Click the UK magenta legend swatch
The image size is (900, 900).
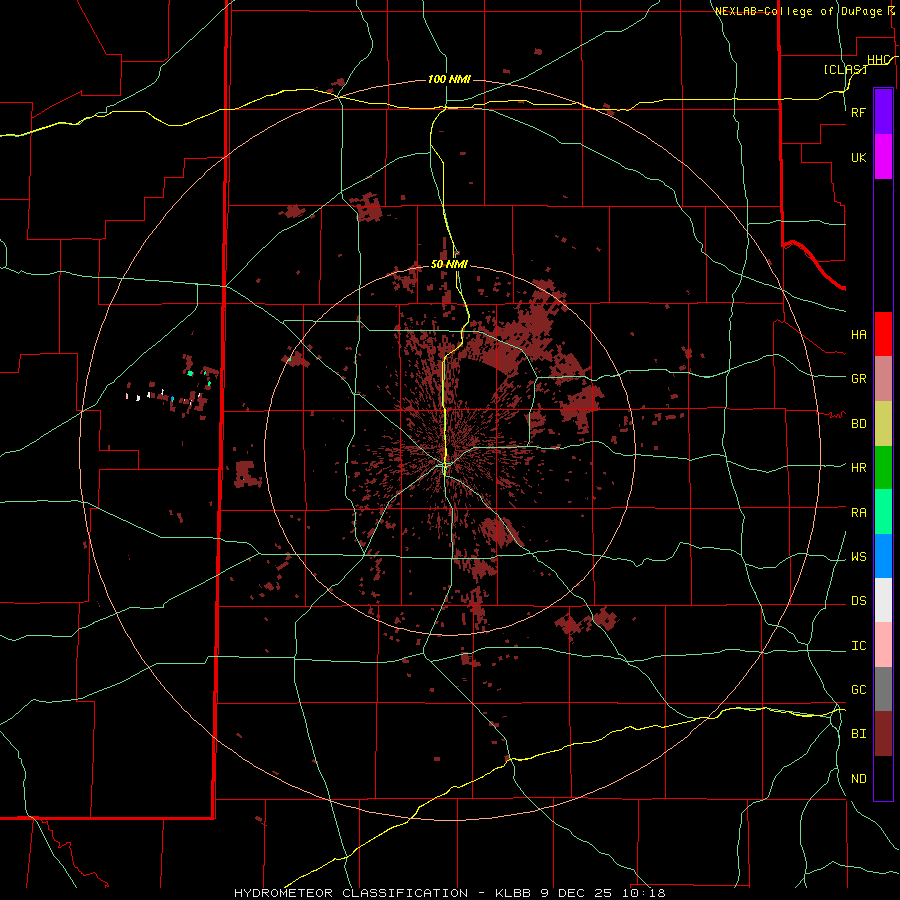tap(883, 157)
